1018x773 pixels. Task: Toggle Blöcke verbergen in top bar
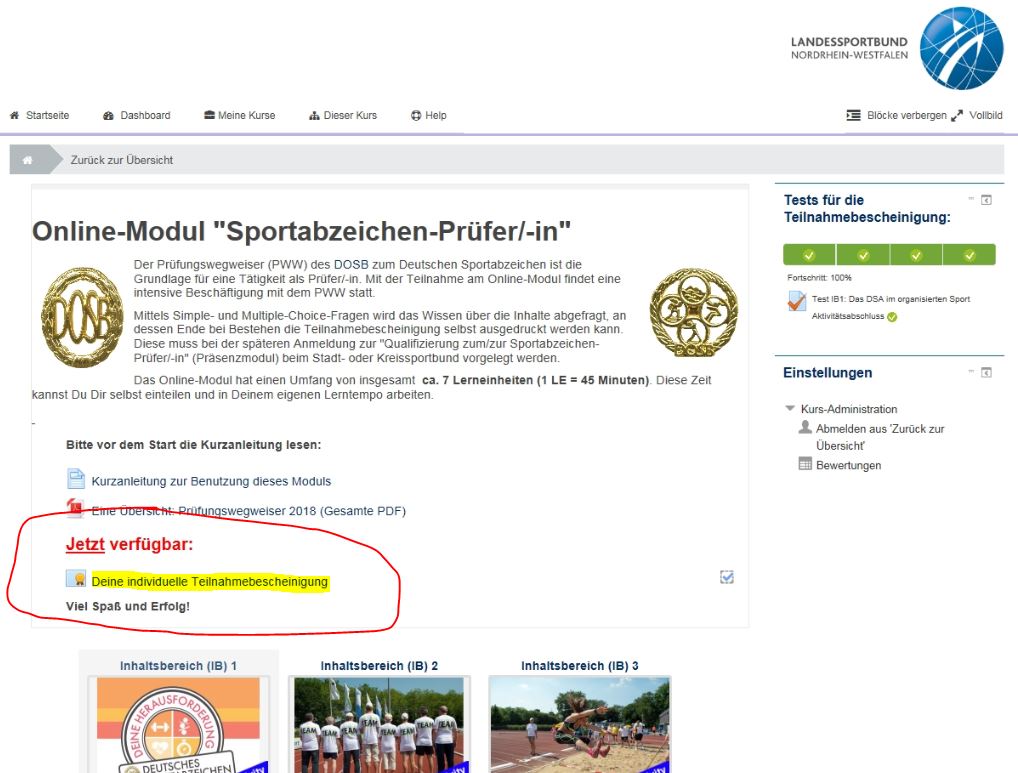coord(897,116)
